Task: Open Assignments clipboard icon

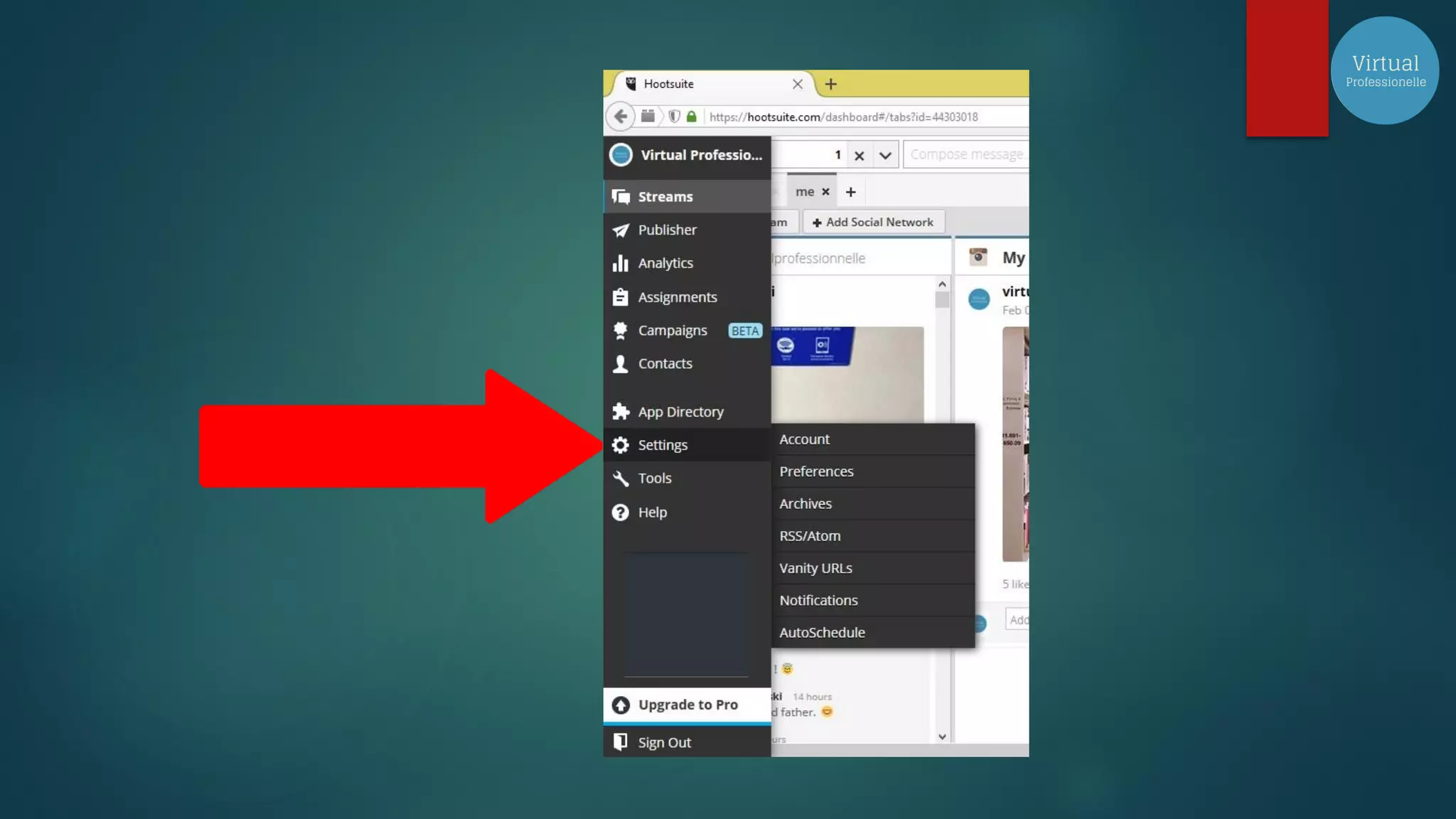Action: (621, 297)
